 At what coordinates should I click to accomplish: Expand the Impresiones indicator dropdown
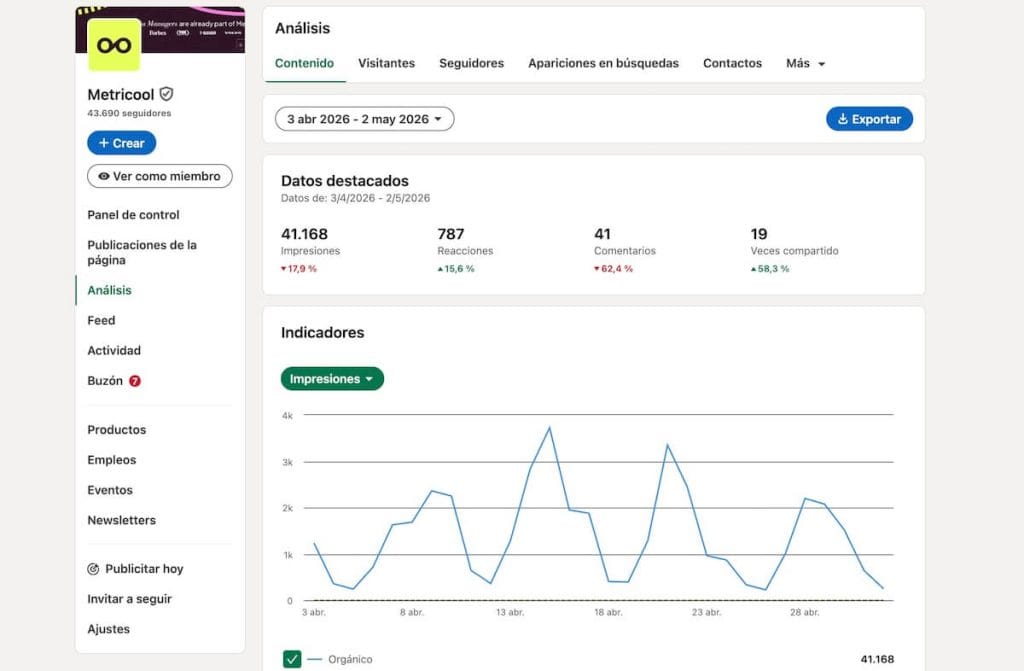click(332, 379)
